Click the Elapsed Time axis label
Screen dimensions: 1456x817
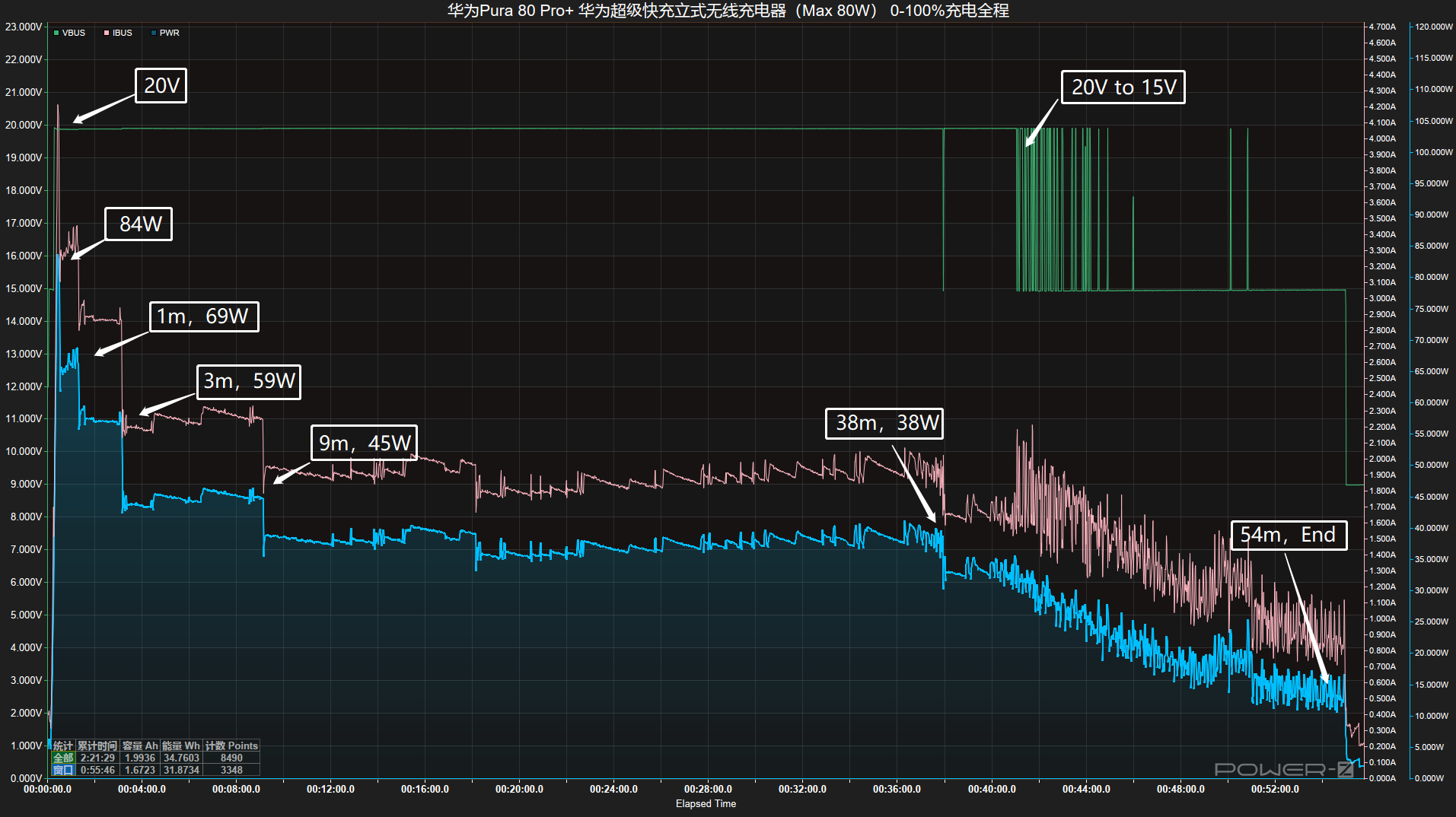pos(706,803)
